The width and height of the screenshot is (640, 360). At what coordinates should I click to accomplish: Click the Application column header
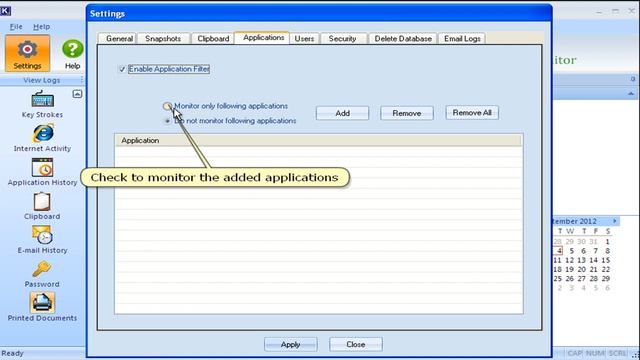[318, 140]
